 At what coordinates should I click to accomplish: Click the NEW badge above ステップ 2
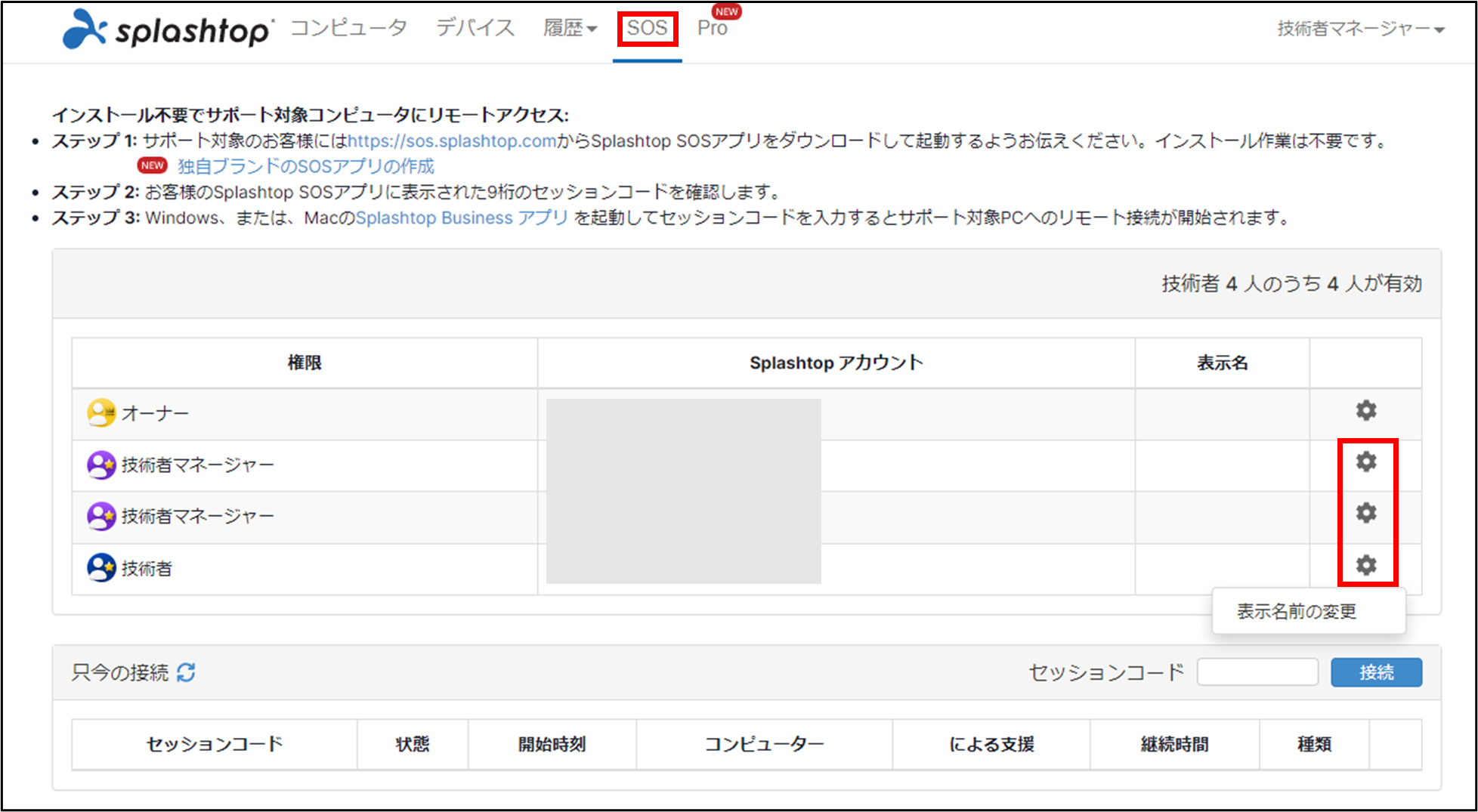(x=151, y=165)
